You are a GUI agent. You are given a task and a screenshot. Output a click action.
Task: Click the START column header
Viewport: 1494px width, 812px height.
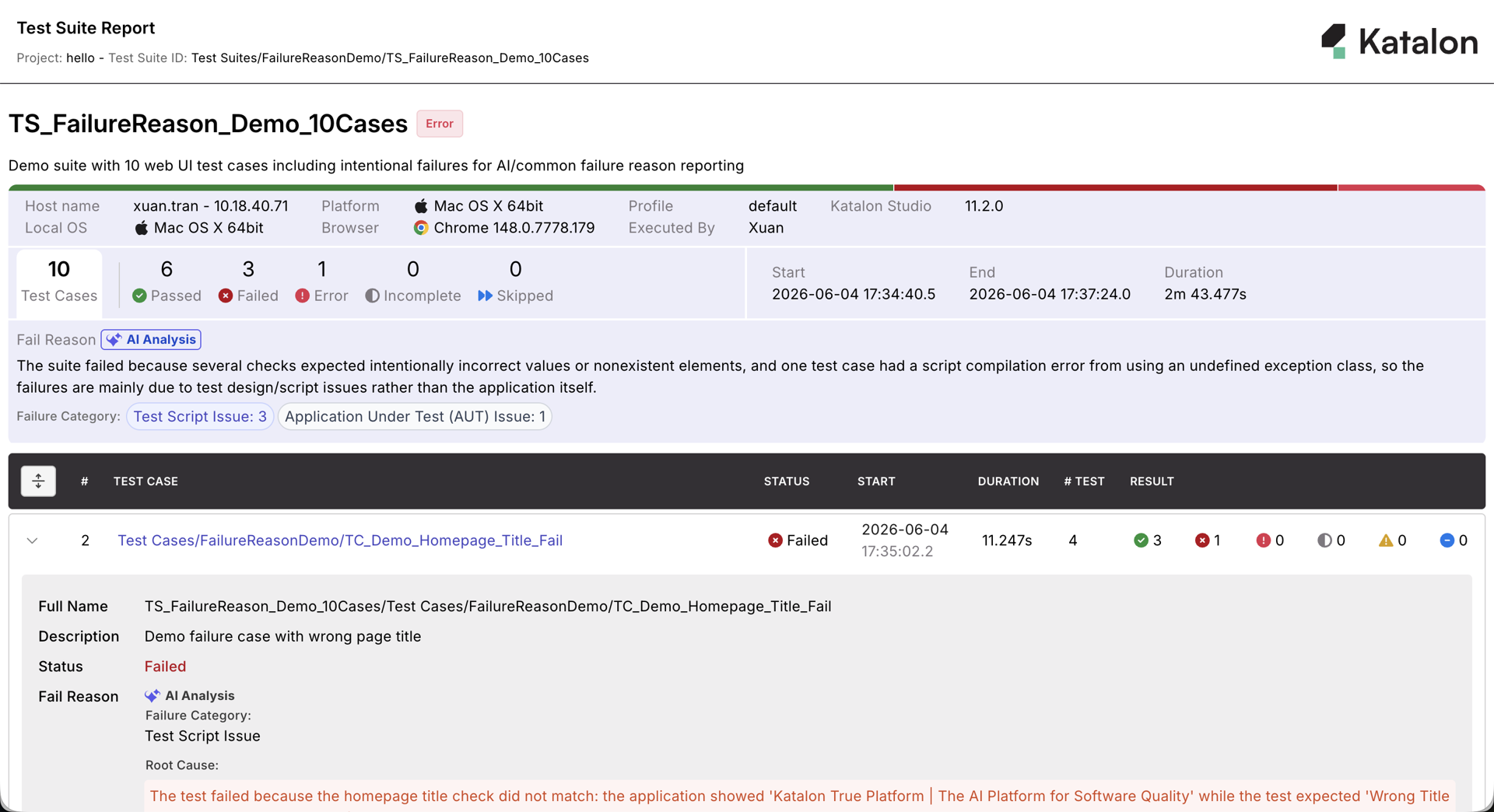click(876, 481)
